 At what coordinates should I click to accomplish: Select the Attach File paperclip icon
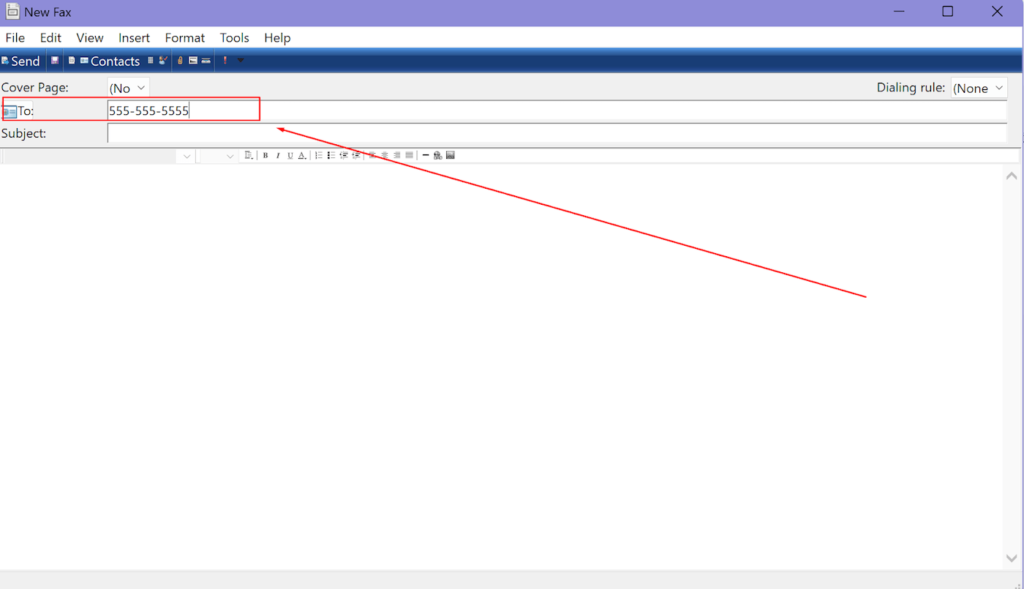[180, 60]
